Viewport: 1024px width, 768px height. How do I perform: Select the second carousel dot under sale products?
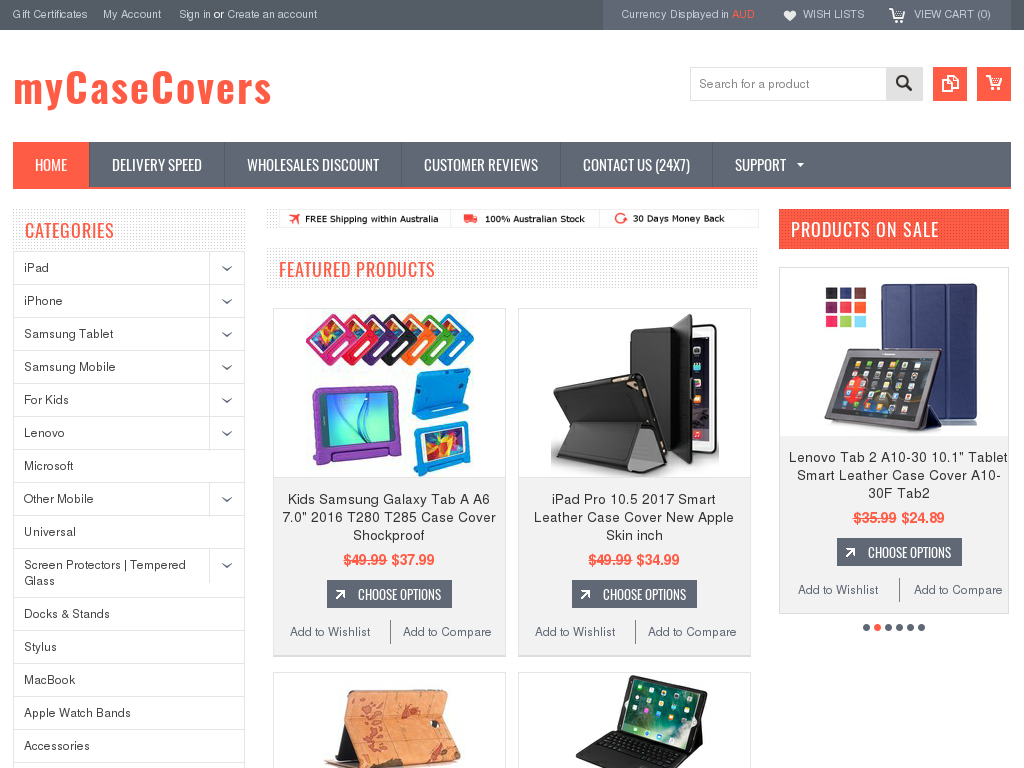878,628
